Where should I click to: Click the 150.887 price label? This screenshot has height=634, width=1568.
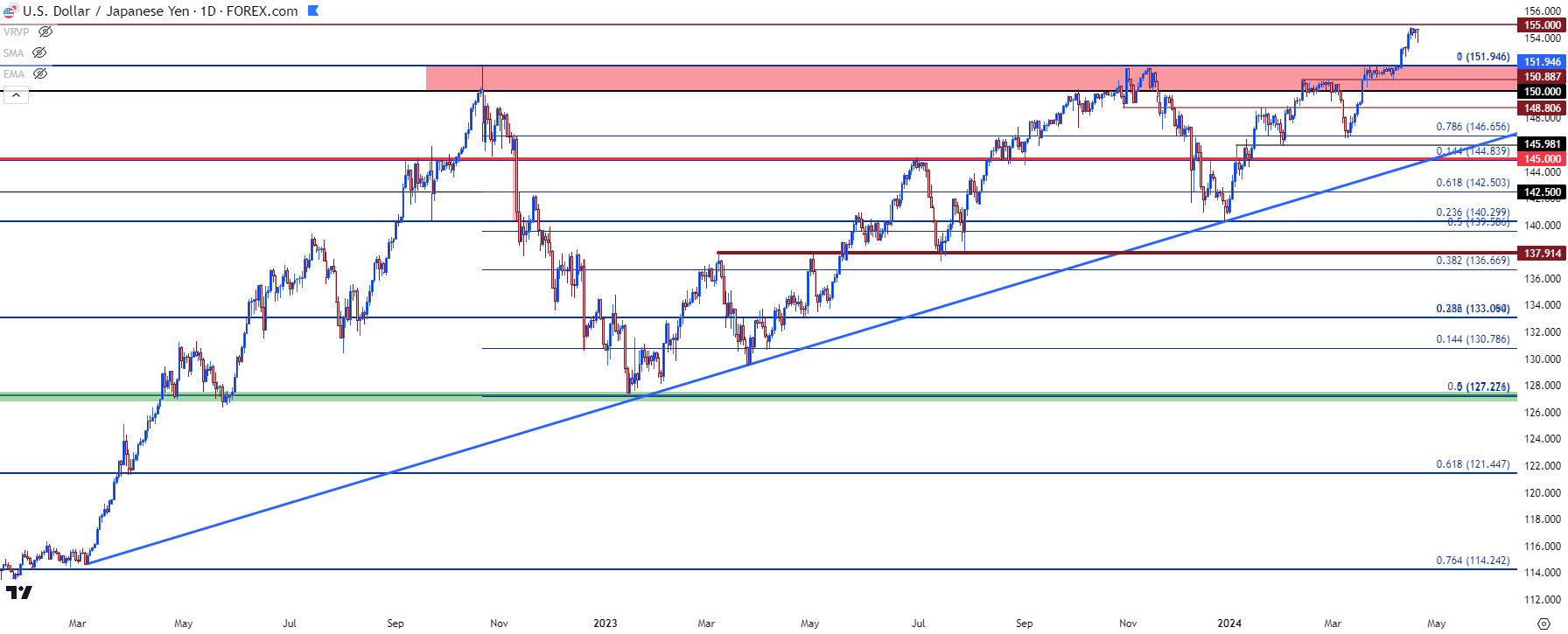pyautogui.click(x=1542, y=77)
